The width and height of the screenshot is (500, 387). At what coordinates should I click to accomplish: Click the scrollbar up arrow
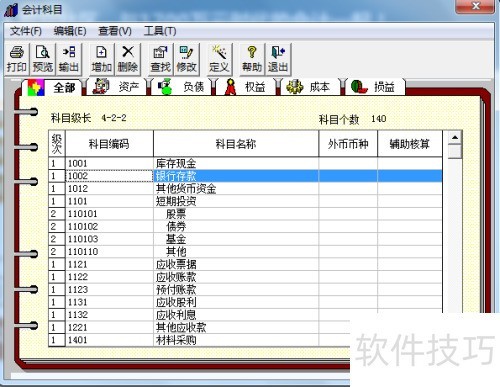tap(455, 137)
